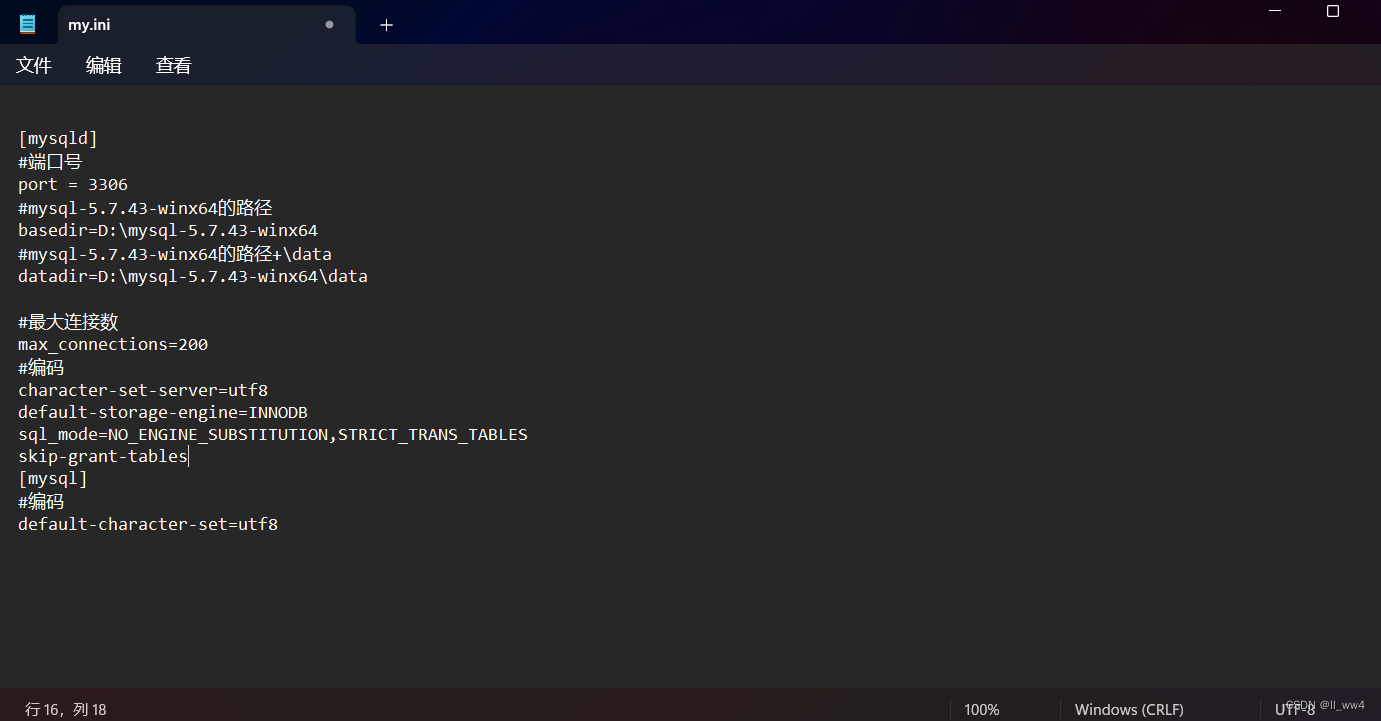Click the #编码 comment below [mysql]
This screenshot has width=1381, height=721.
tap(41, 501)
